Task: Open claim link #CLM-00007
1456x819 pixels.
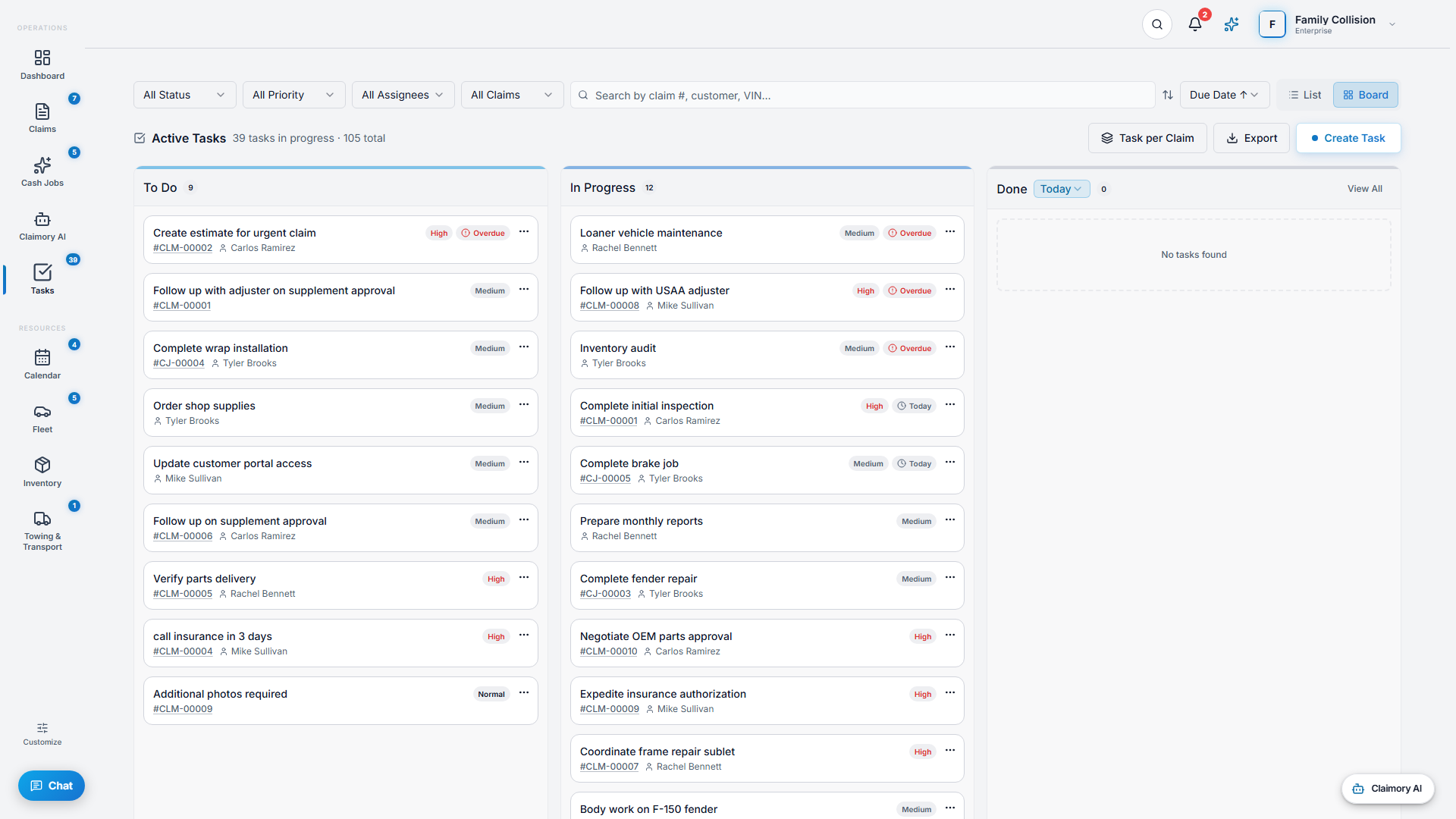Action: [610, 767]
